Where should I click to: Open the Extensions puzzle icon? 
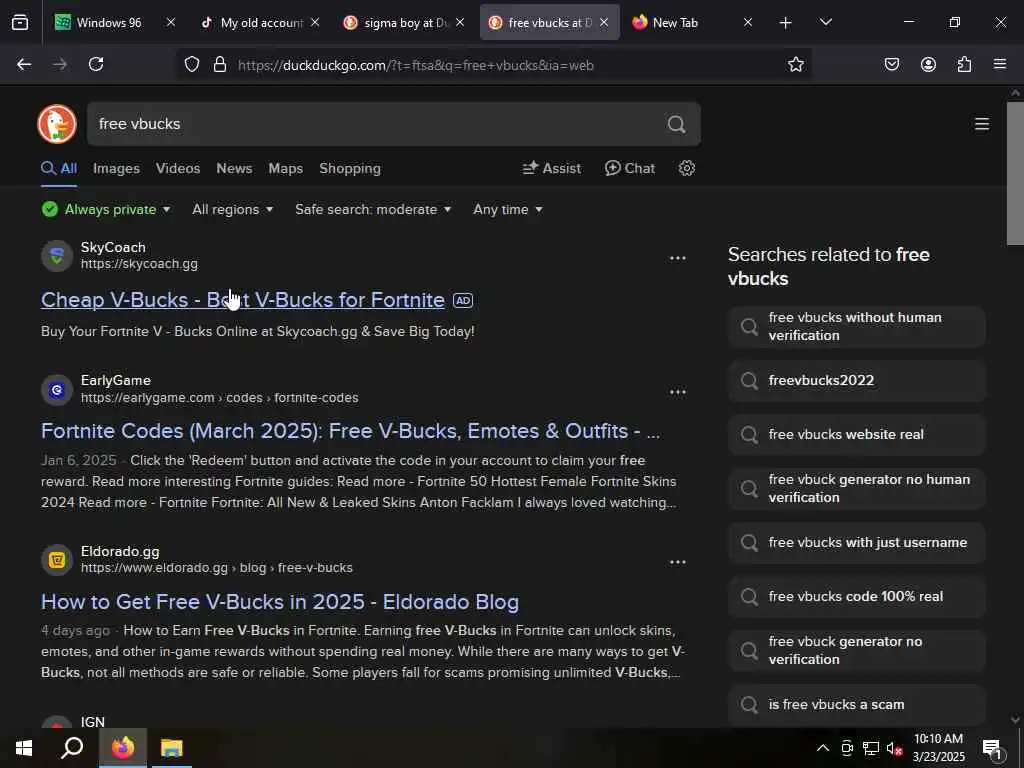pos(965,64)
